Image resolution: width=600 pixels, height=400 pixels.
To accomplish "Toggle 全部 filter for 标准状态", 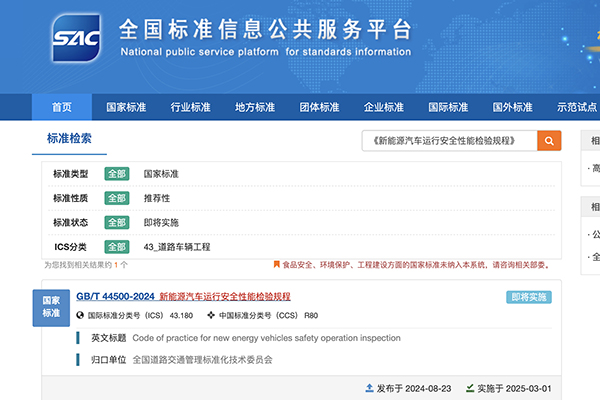I will click(117, 222).
